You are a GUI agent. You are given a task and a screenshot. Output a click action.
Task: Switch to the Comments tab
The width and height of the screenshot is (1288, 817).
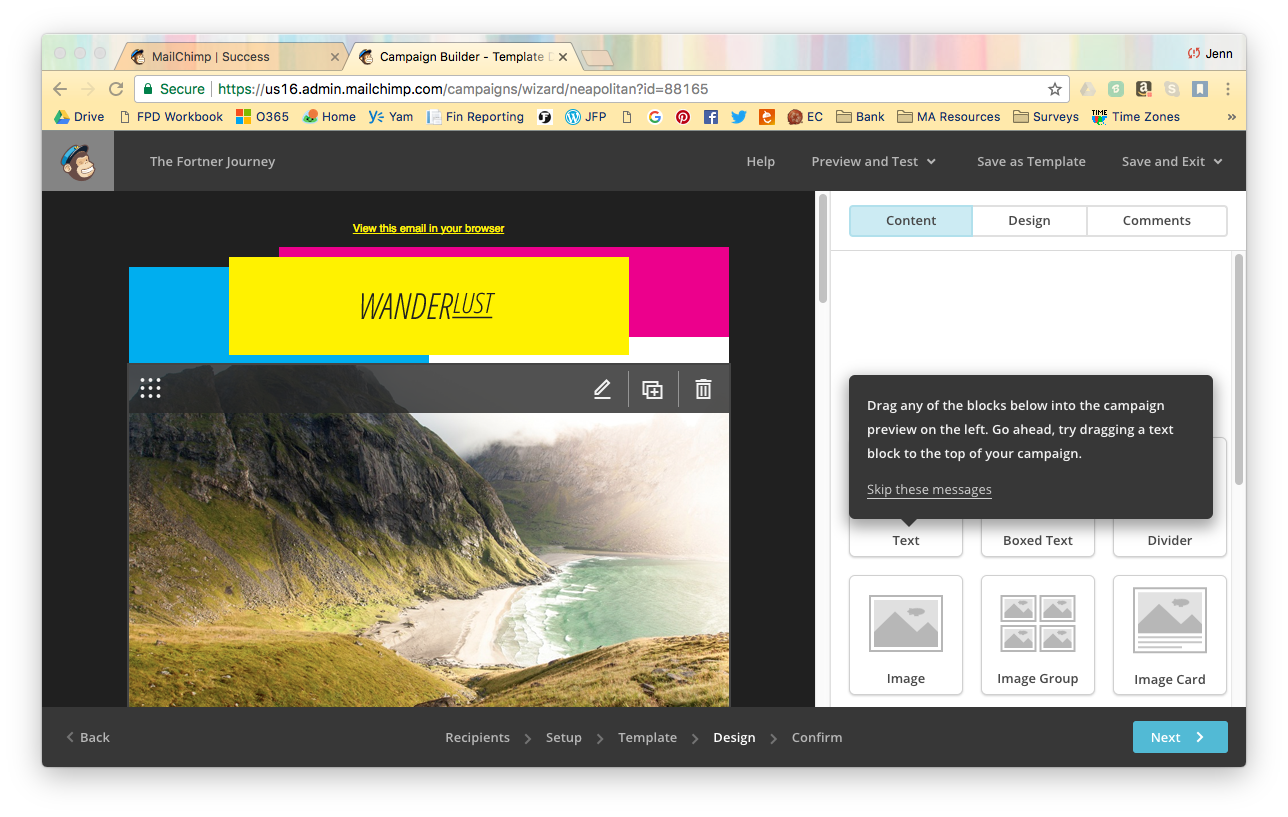point(1156,220)
